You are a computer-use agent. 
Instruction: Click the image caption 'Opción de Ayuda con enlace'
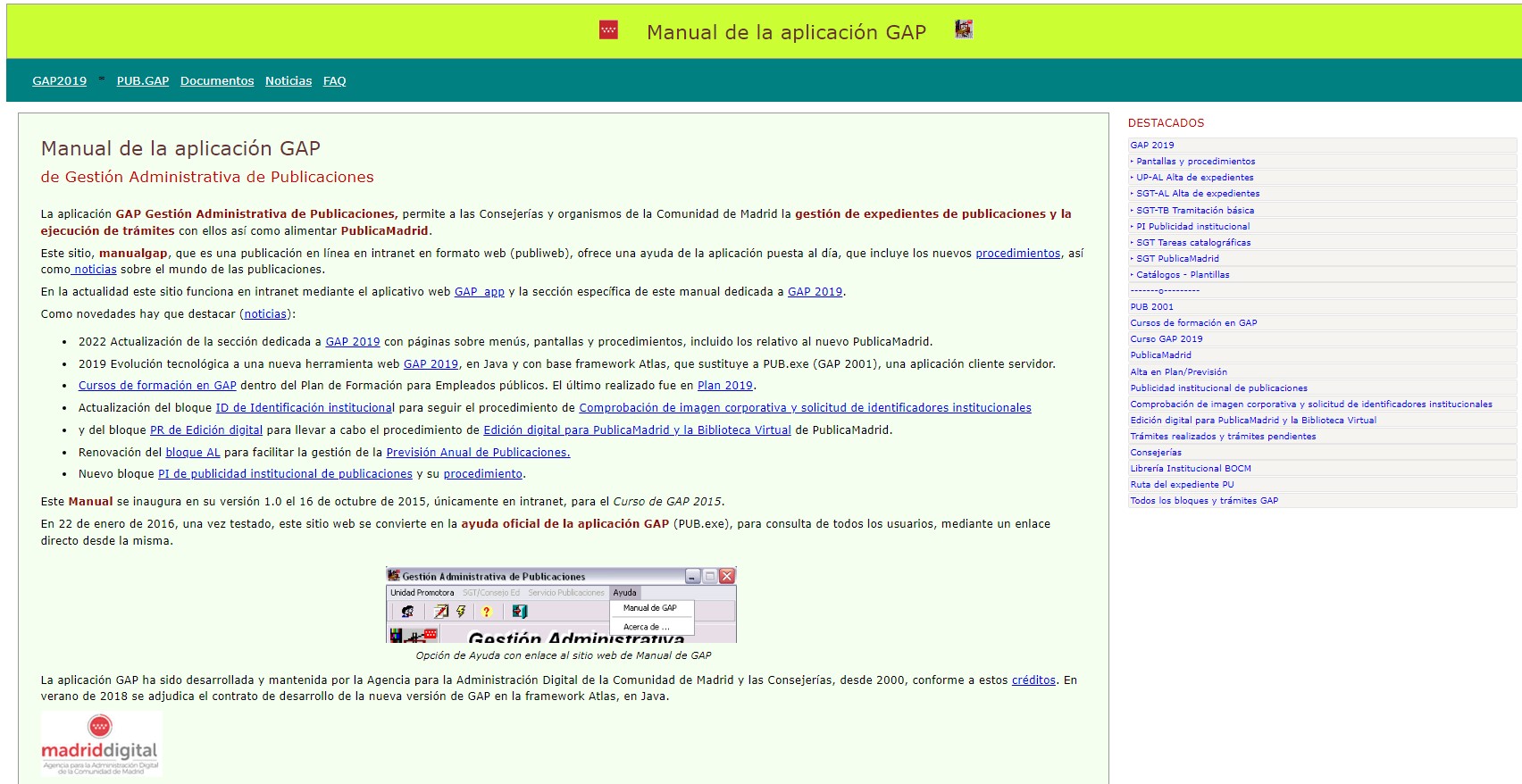(x=564, y=655)
